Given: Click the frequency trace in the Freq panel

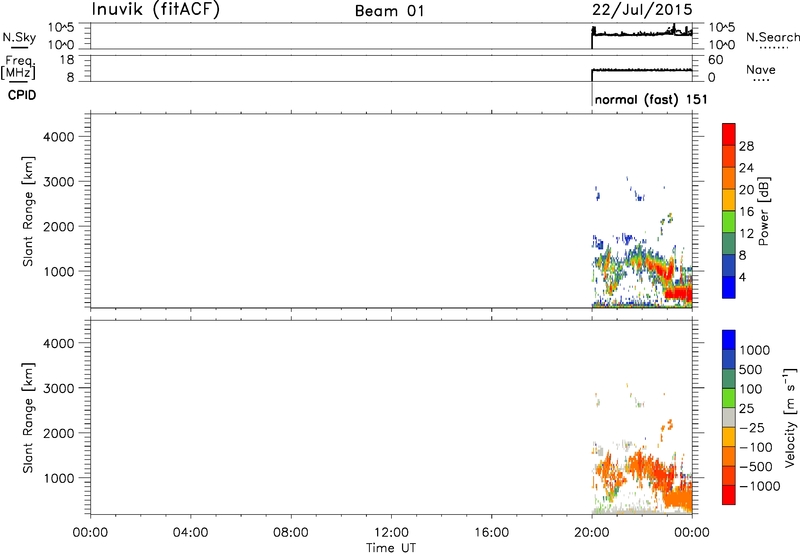Looking at the screenshot, I should [x=642, y=70].
